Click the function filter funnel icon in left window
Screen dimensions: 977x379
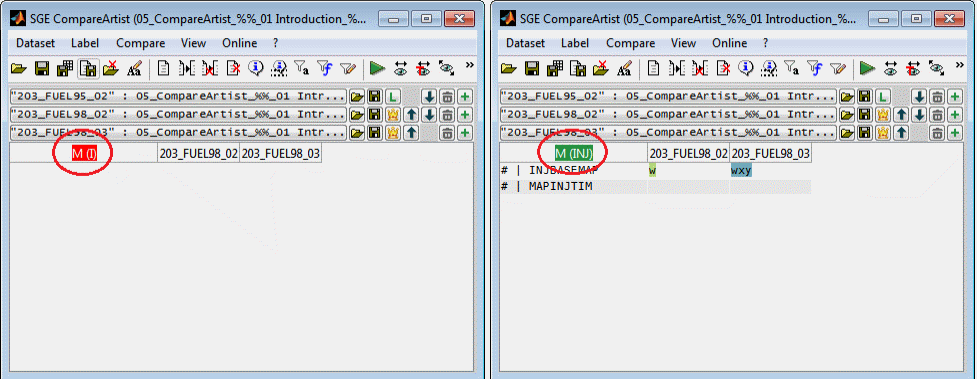coord(324,68)
